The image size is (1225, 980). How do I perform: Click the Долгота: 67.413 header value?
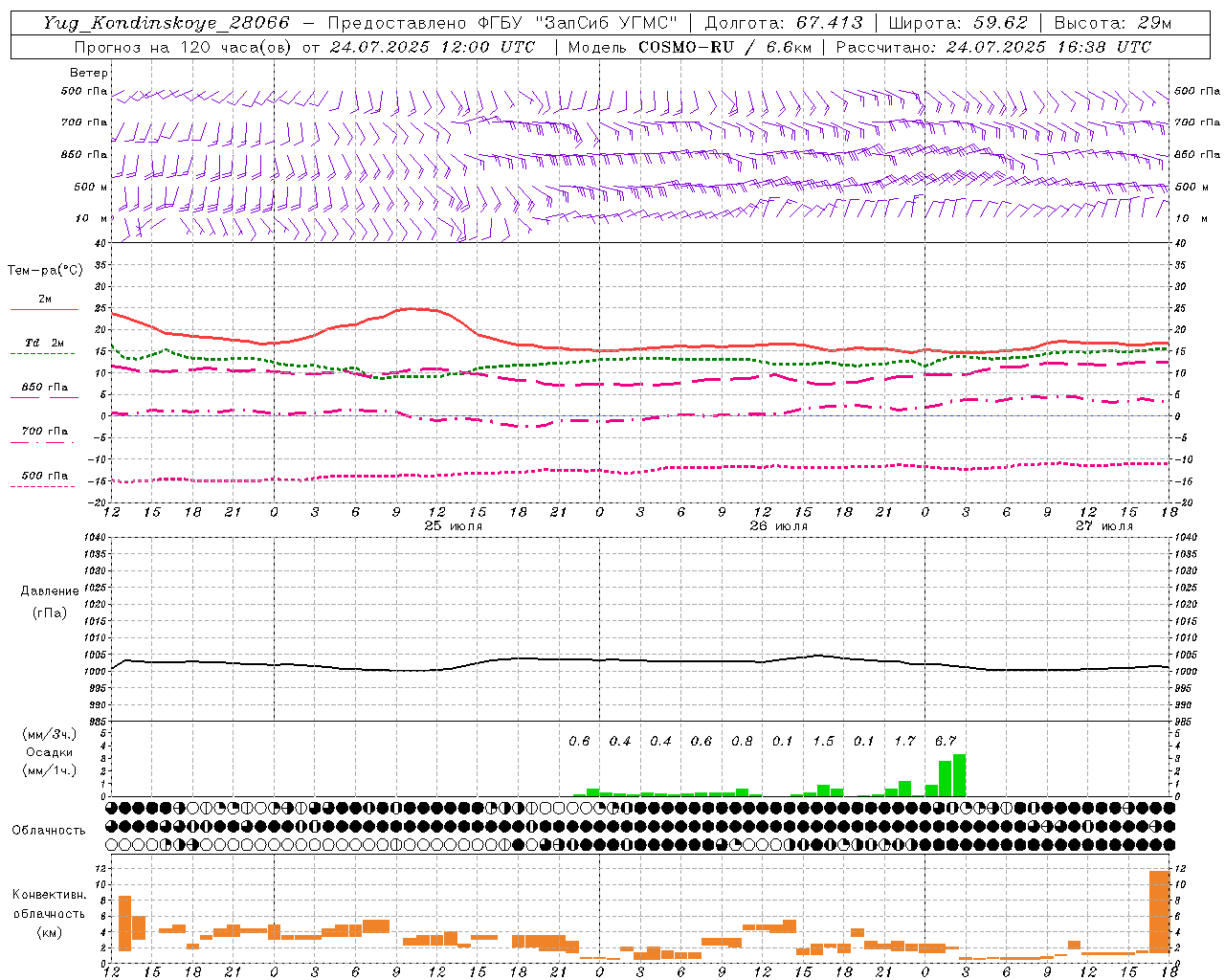784,23
